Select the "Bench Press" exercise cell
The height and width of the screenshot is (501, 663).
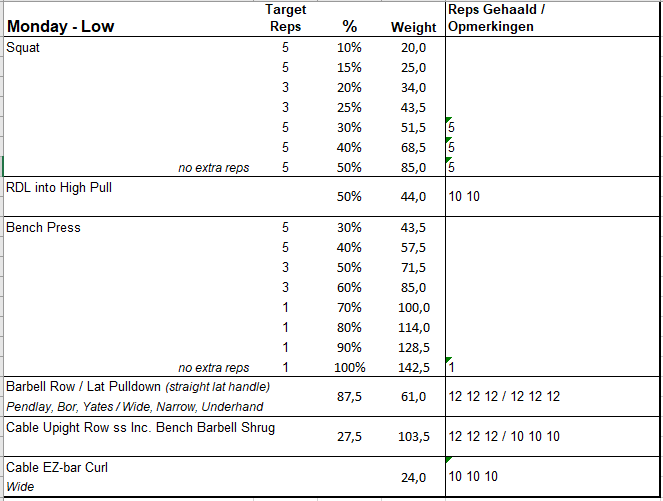[44, 228]
